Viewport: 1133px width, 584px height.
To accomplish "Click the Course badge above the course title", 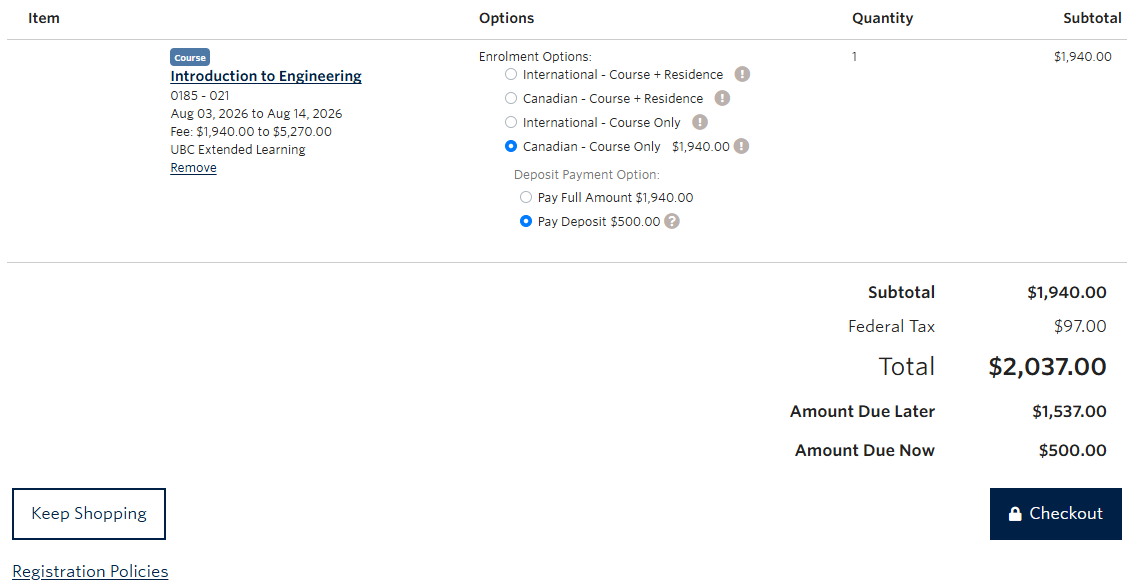I will click(x=190, y=57).
